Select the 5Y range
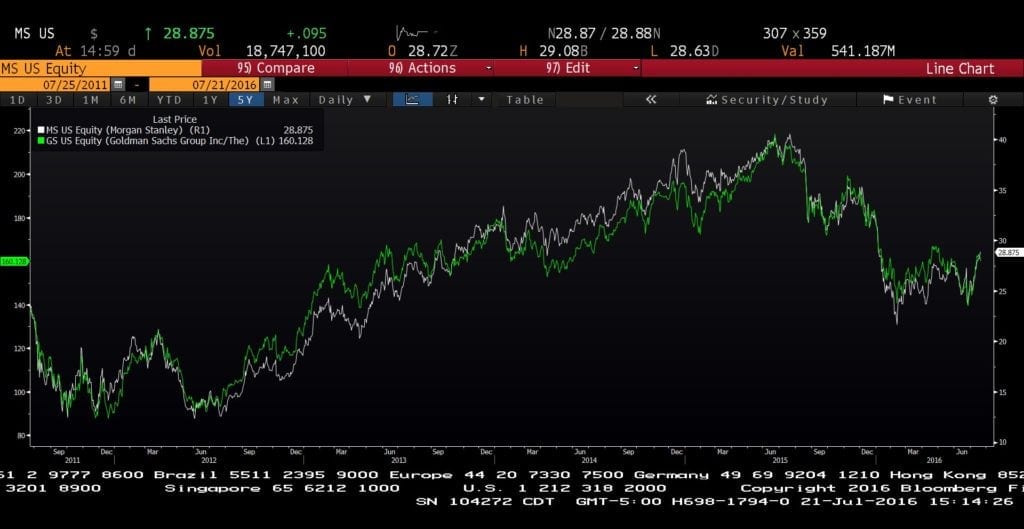This screenshot has height=529, width=1024. 246,100
